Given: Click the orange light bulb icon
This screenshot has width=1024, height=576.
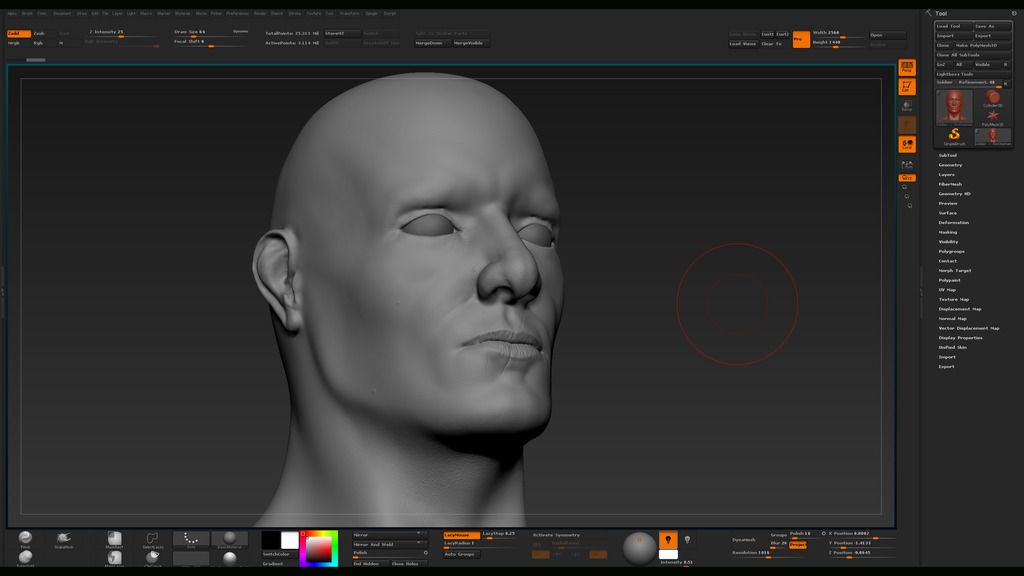Looking at the screenshot, I should coord(668,540).
